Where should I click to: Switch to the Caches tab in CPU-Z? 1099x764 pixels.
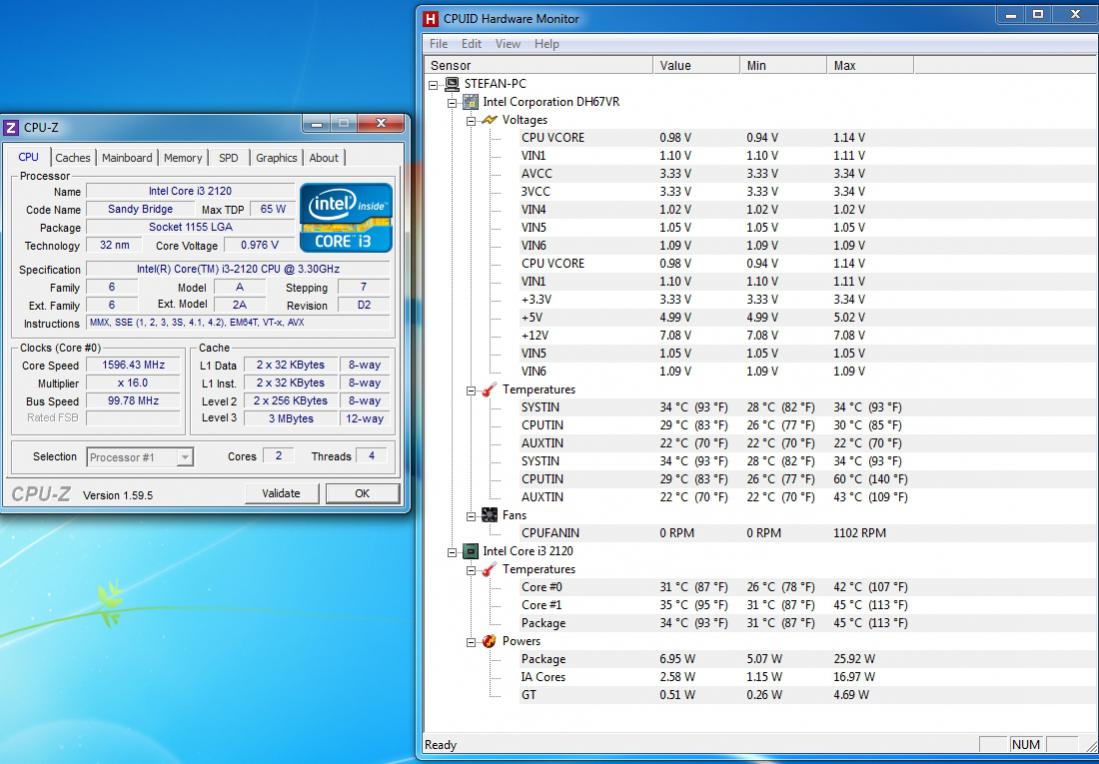click(x=73, y=158)
